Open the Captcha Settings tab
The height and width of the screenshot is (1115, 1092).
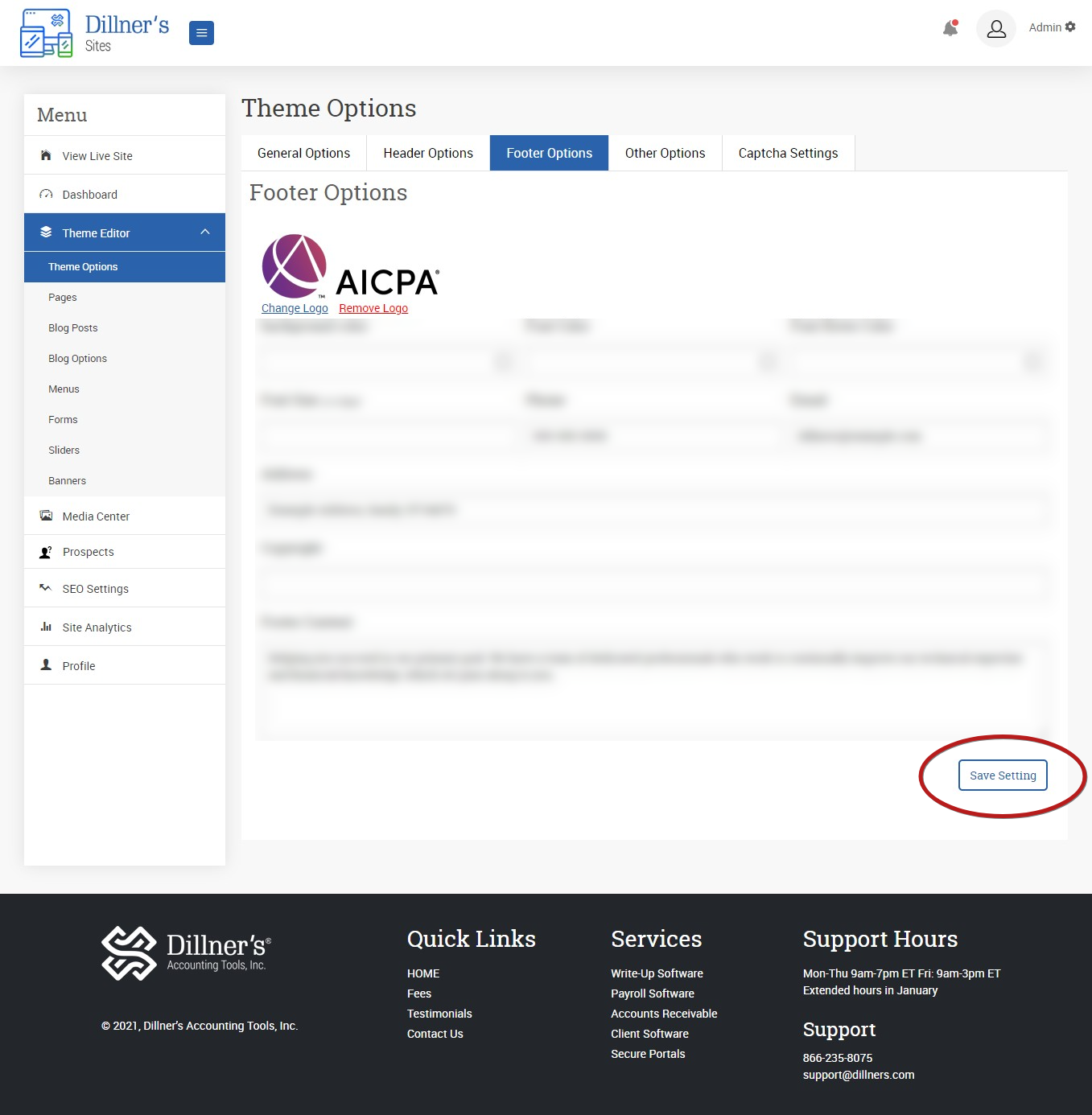[x=789, y=153]
